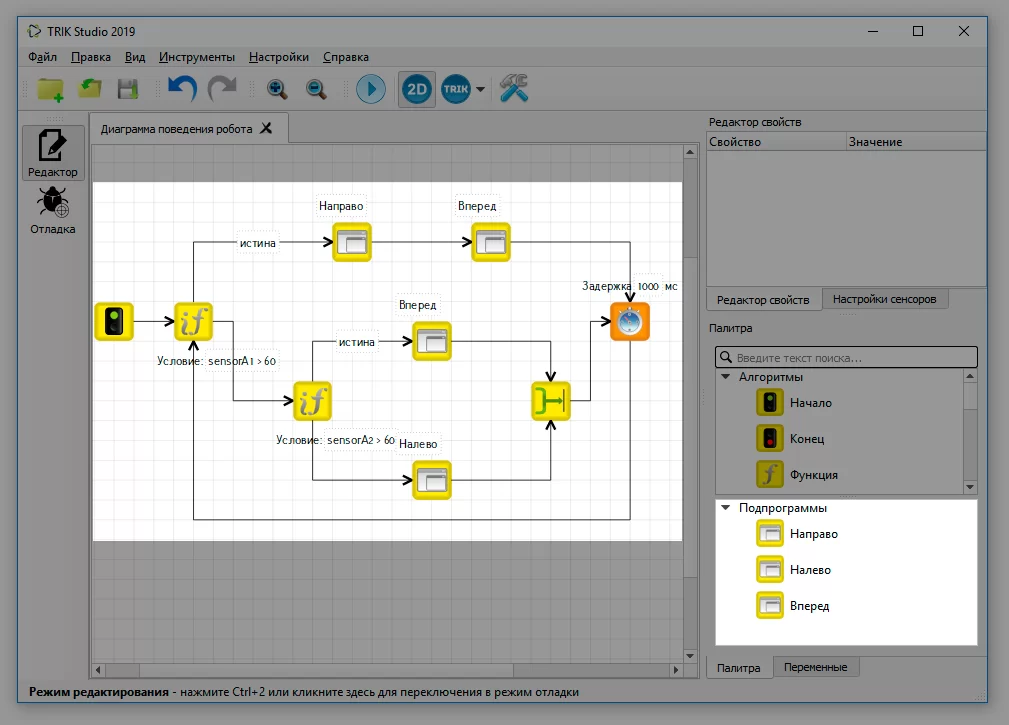Screen dimensions: 1009x725
Task: Open the 2D model view
Action: pyautogui.click(x=417, y=89)
